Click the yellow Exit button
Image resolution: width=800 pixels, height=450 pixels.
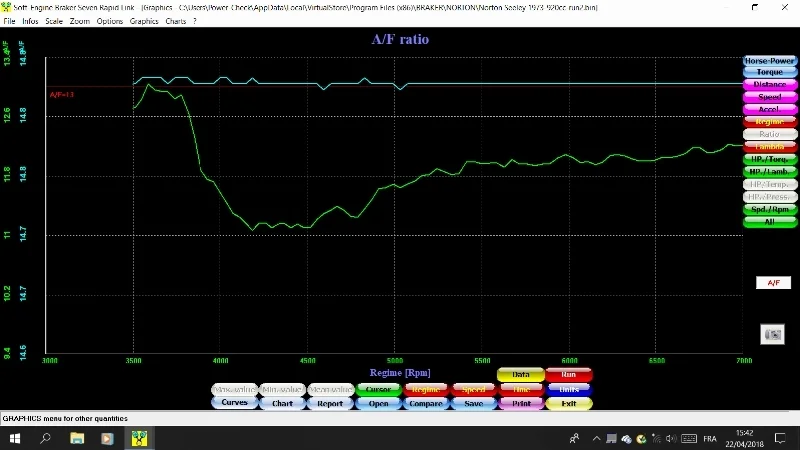[569, 404]
